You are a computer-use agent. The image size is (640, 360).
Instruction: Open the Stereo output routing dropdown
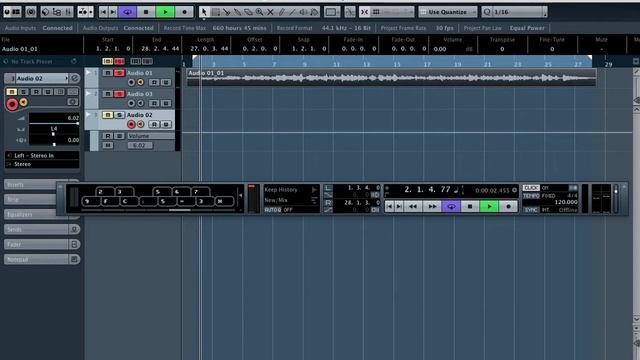pyautogui.click(x=42, y=164)
